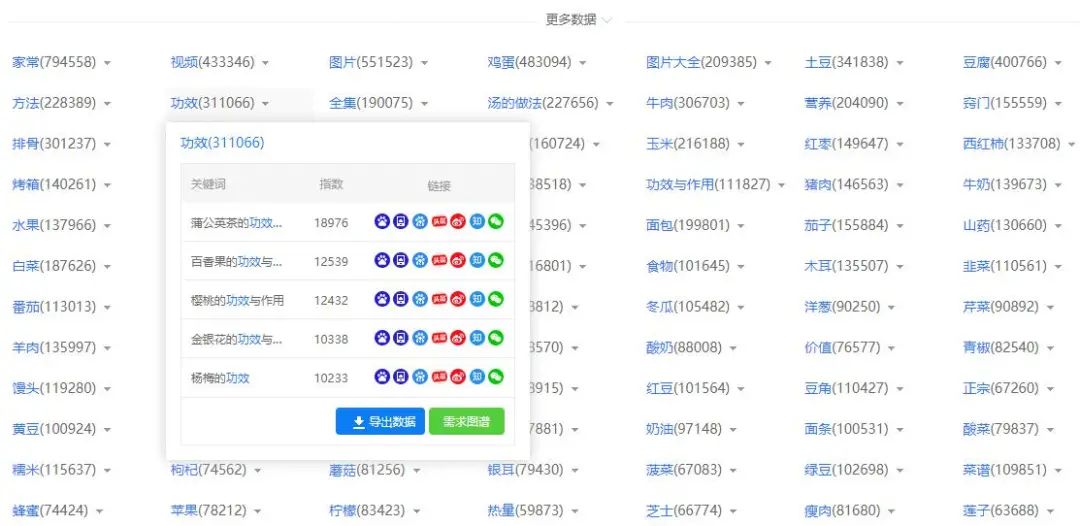Image resolution: width=1080 pixels, height=526 pixels.
Task: Open the 全集(190075) keyword link
Action: 371,103
